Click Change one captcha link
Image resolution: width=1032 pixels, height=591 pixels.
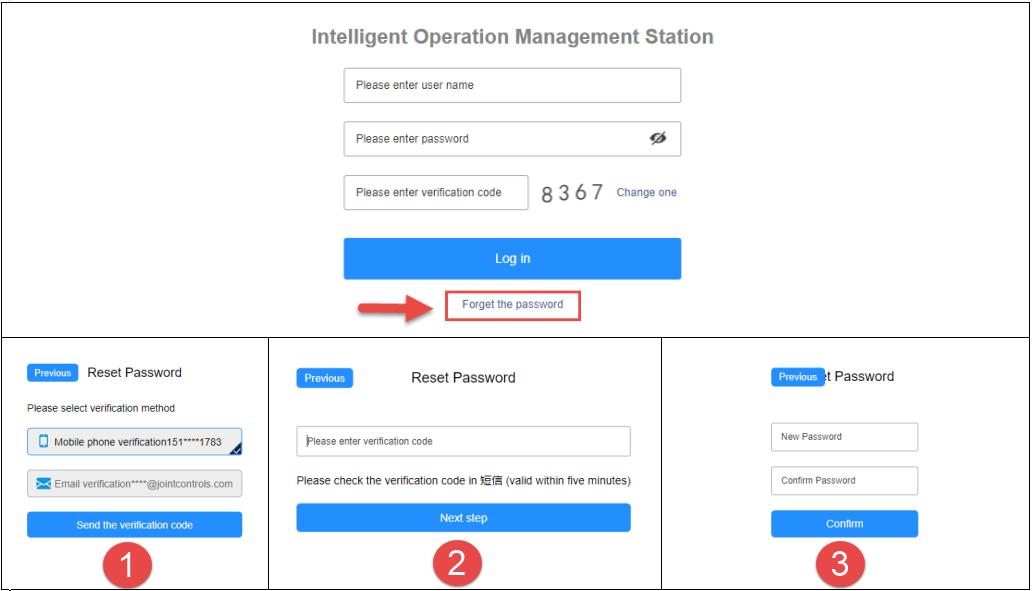coord(646,193)
